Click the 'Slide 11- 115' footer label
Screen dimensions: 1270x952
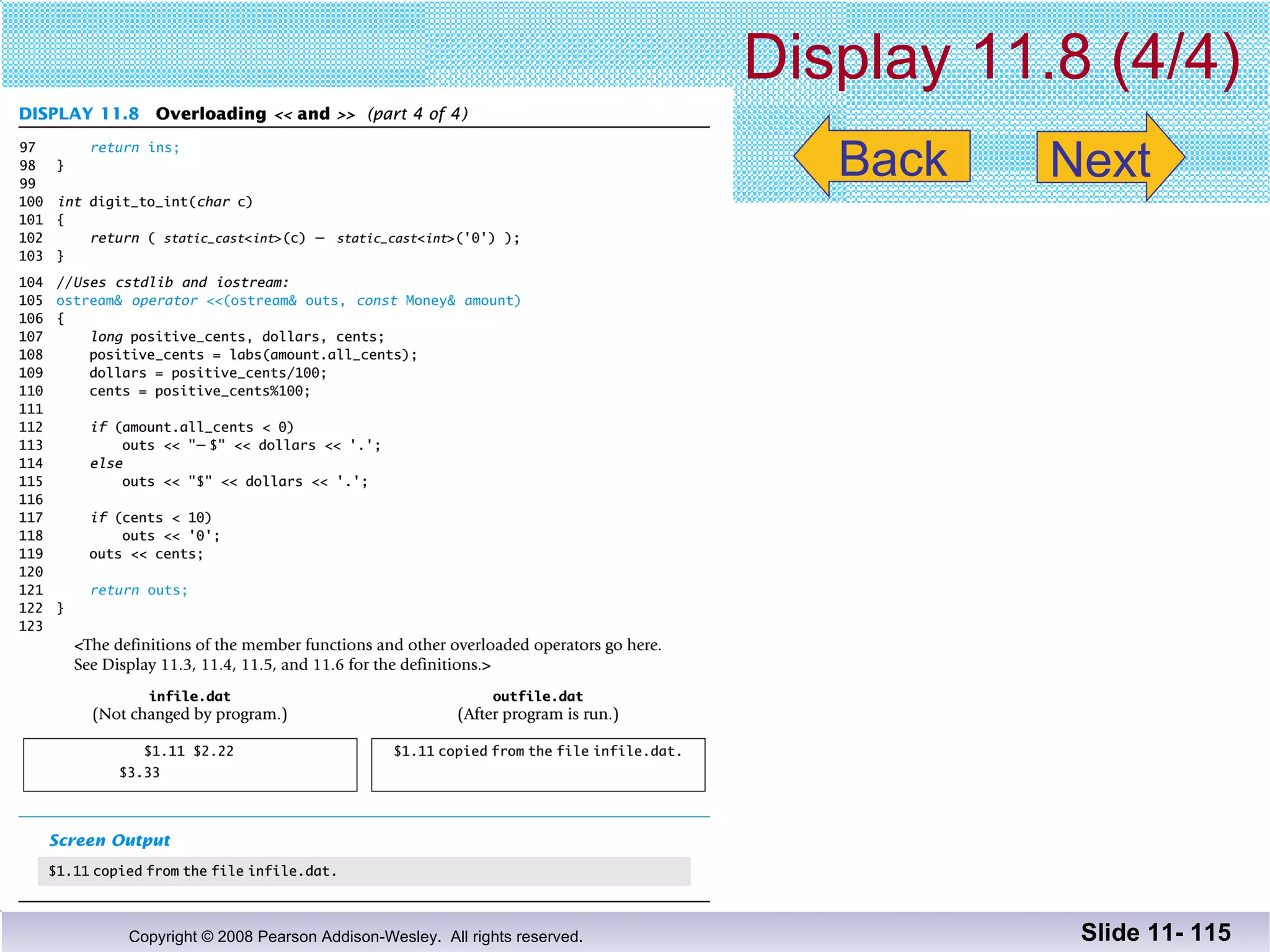pyautogui.click(x=1156, y=933)
